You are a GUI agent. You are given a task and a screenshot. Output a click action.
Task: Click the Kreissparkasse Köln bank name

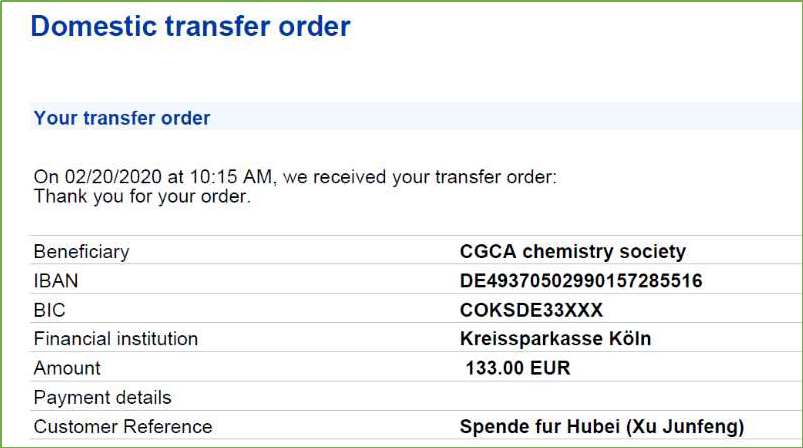[556, 339]
